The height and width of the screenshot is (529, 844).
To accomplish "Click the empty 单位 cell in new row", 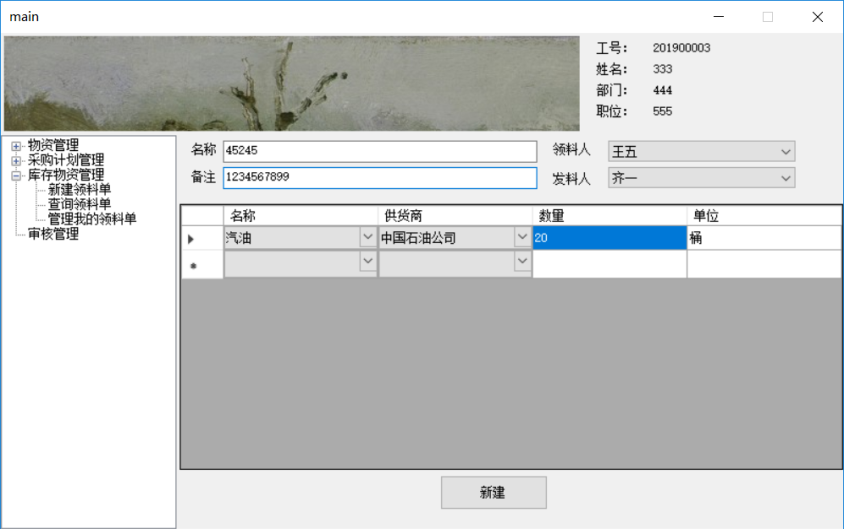I will point(764,264).
